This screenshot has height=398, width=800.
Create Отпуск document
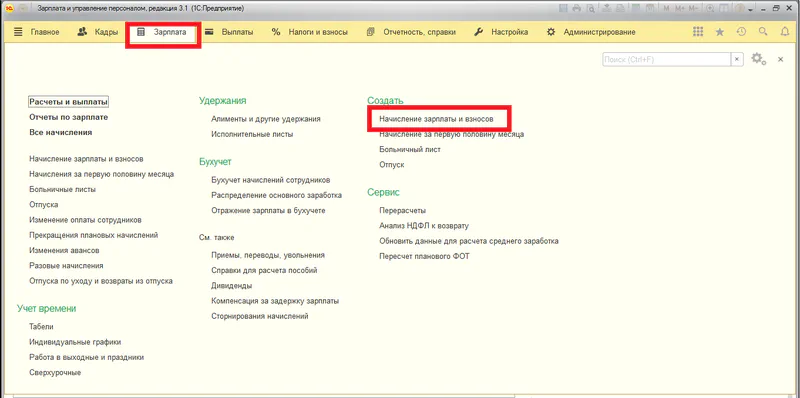coord(392,165)
